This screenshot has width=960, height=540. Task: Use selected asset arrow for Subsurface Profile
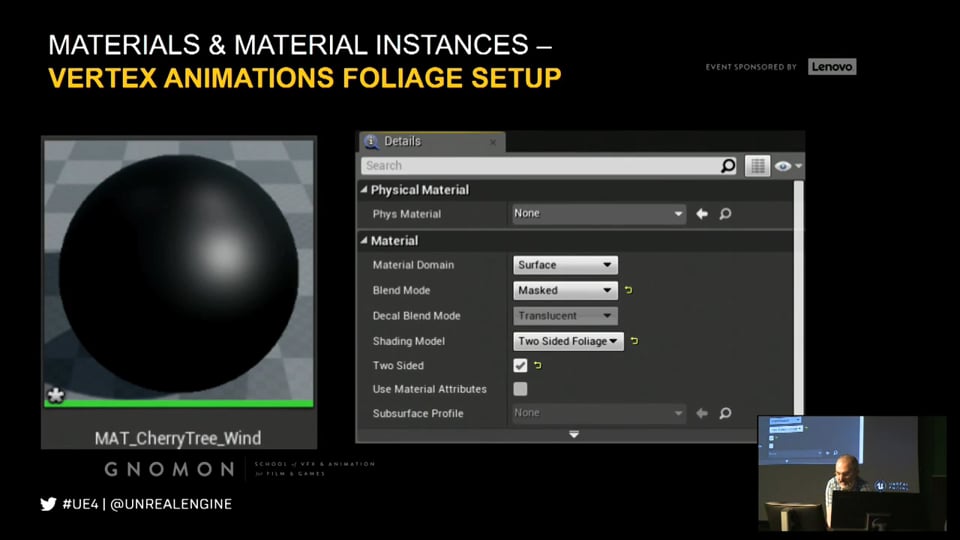702,413
